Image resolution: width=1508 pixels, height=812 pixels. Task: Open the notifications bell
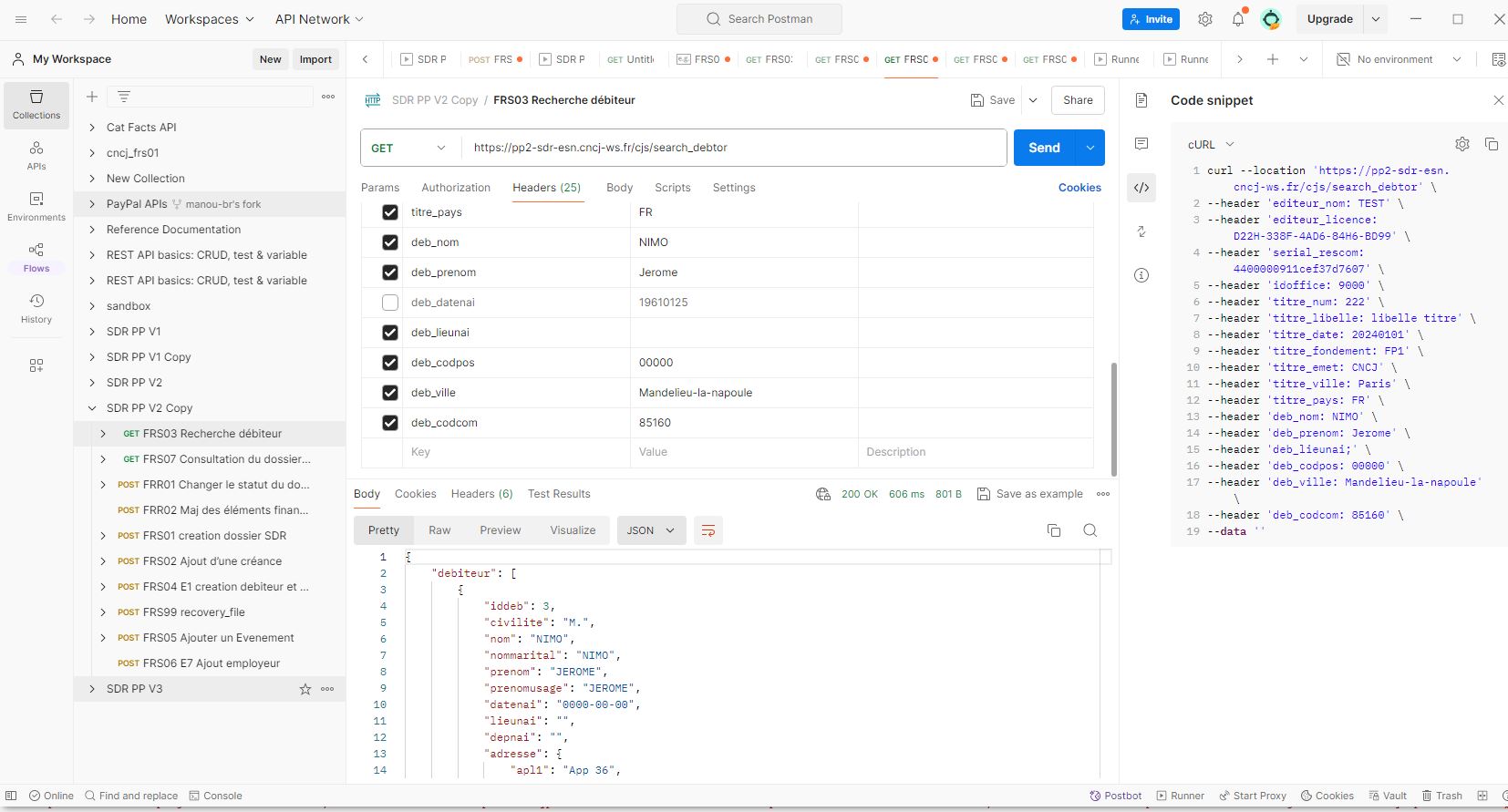click(x=1237, y=19)
